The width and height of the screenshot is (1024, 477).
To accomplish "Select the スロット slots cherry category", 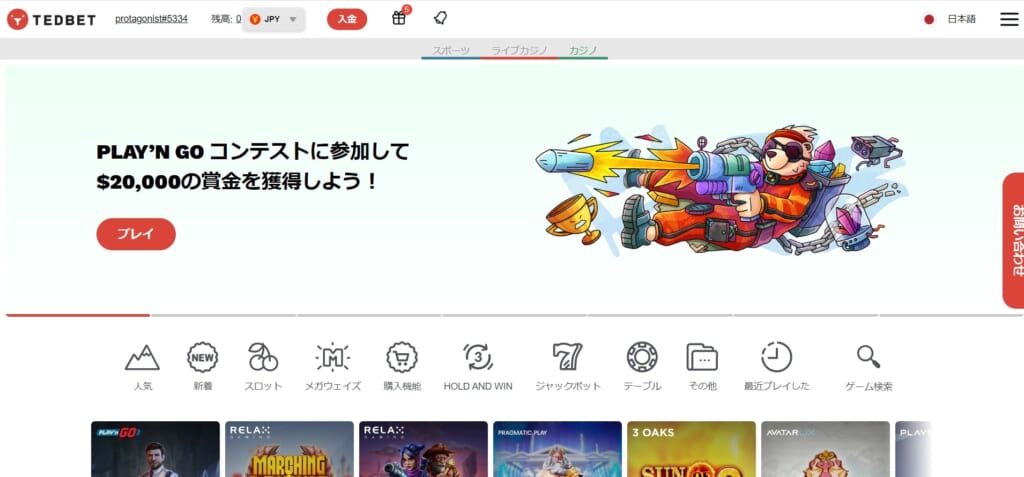I will (x=263, y=367).
